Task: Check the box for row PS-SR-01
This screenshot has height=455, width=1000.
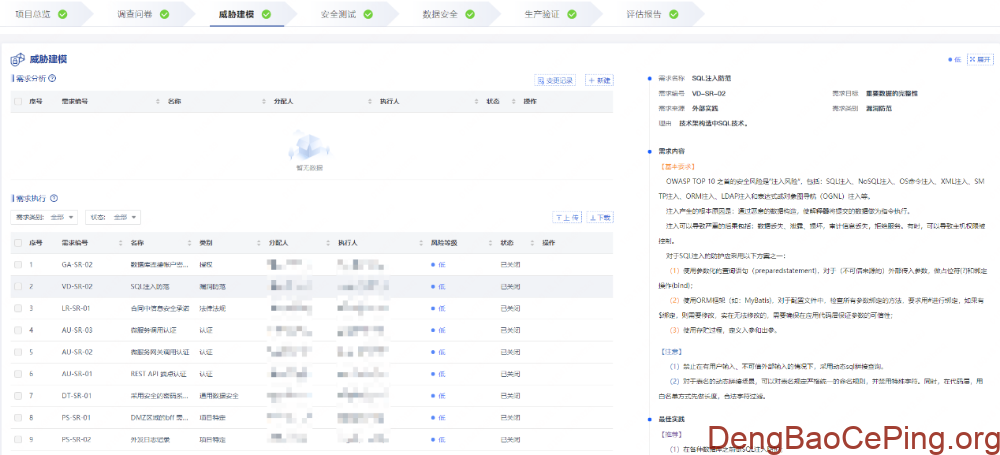Action: [18, 418]
